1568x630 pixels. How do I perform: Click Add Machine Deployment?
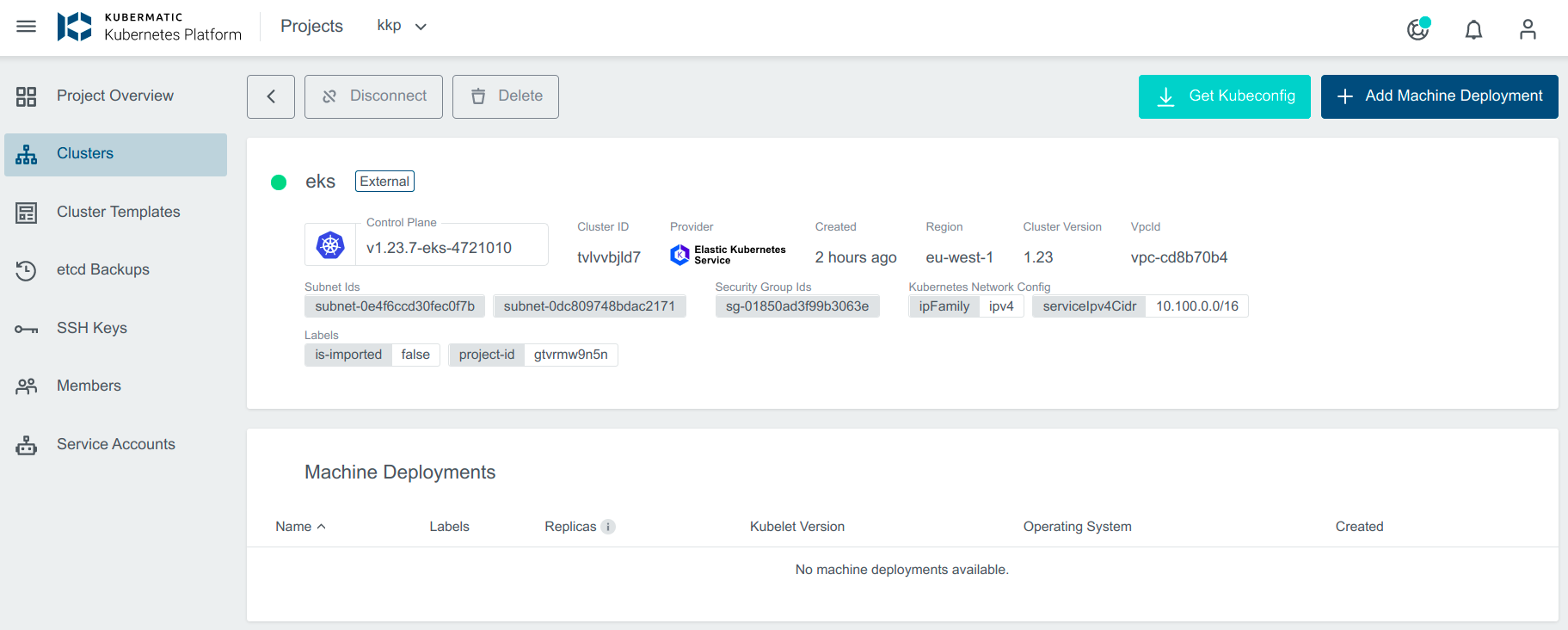[x=1439, y=96]
